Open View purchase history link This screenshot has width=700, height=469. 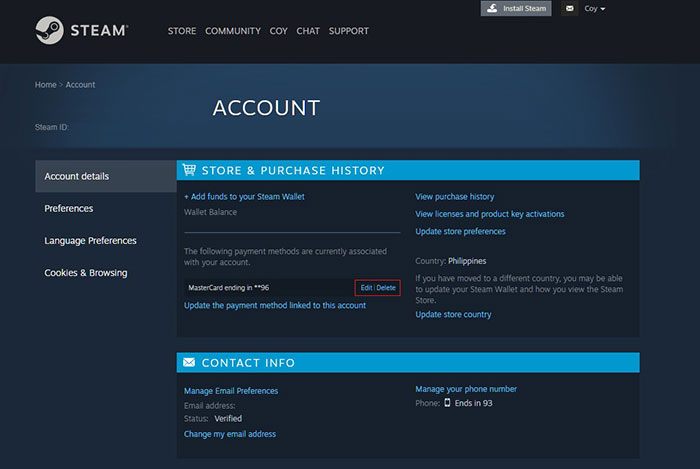tap(454, 197)
